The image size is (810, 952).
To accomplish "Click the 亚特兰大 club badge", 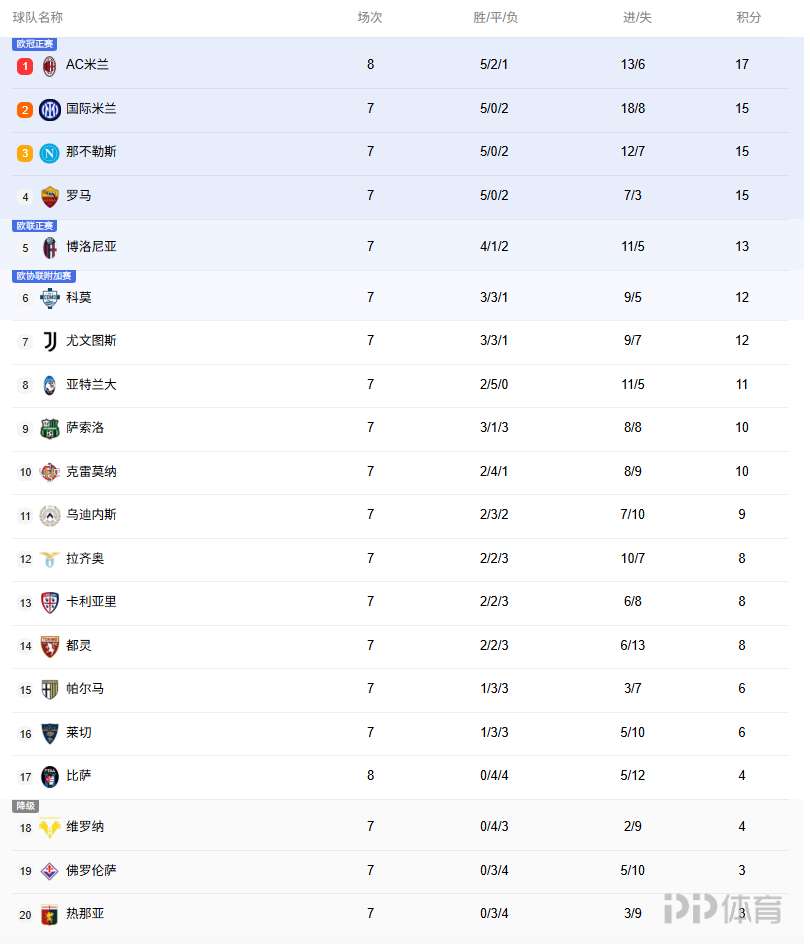I will click(50, 385).
